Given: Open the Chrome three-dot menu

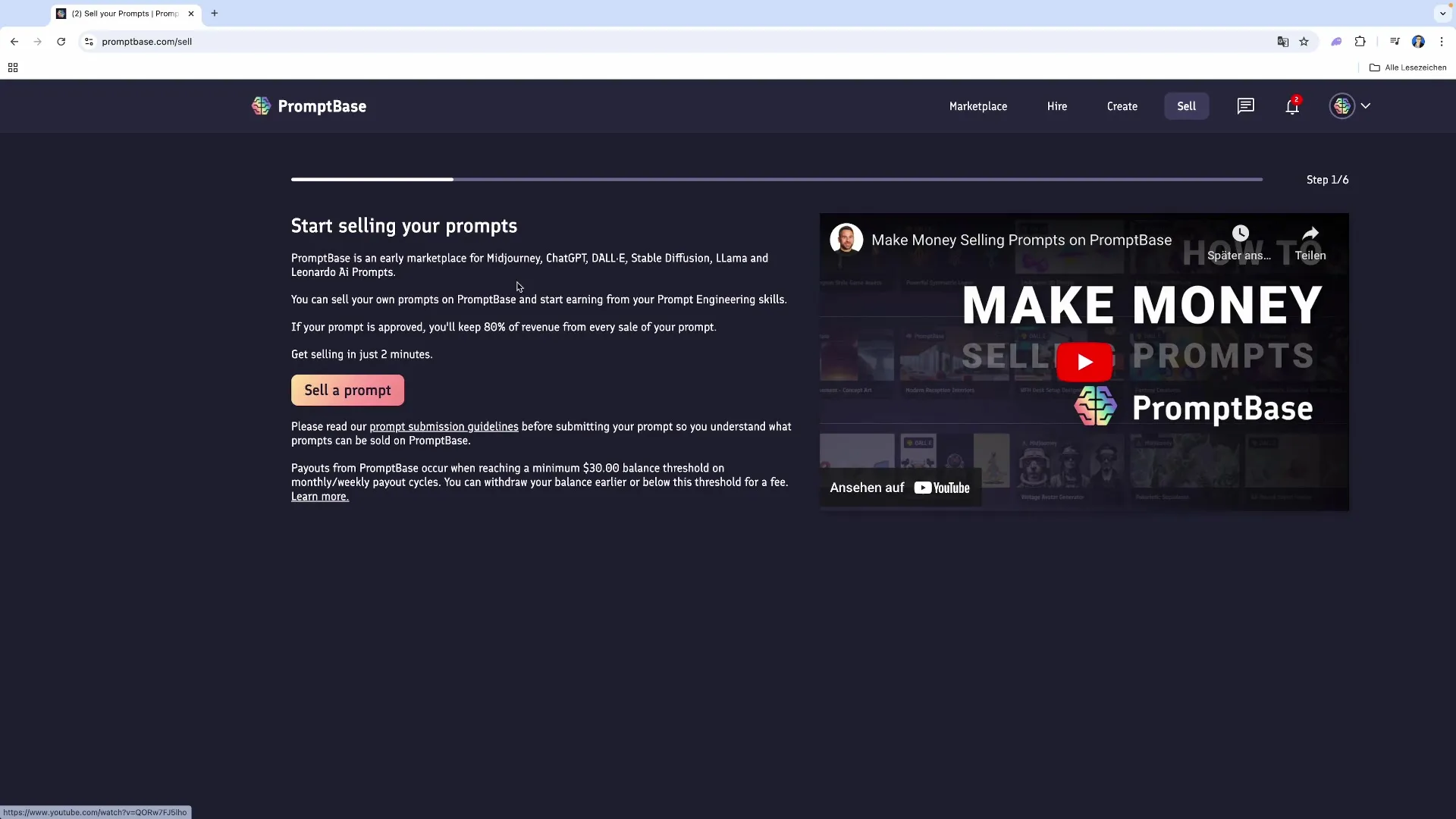Looking at the screenshot, I should 1442,42.
